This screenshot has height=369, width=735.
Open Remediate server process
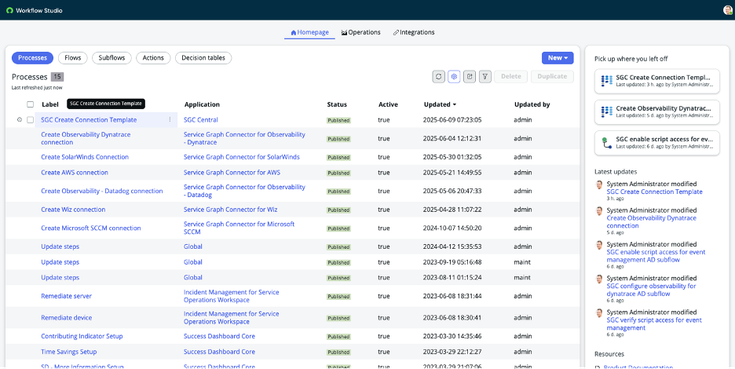tap(66, 296)
